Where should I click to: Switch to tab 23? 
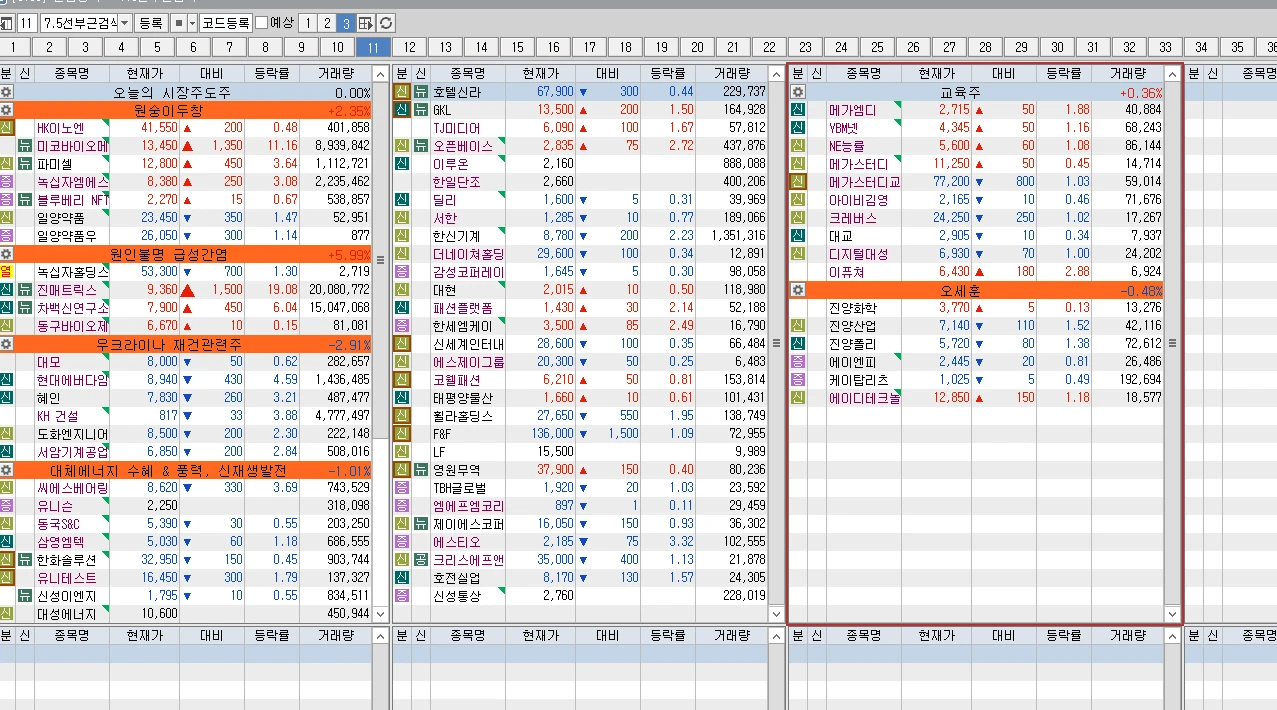[805, 47]
